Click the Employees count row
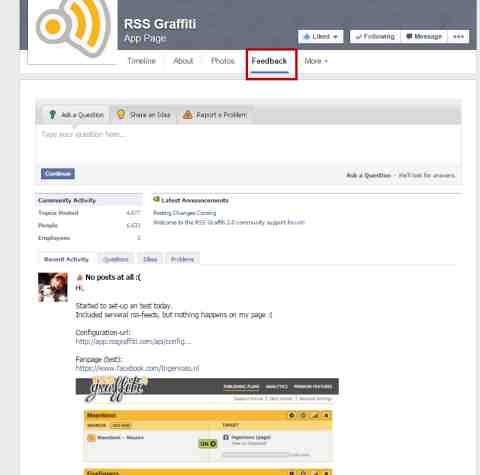This screenshot has height=475, width=480. click(89, 238)
